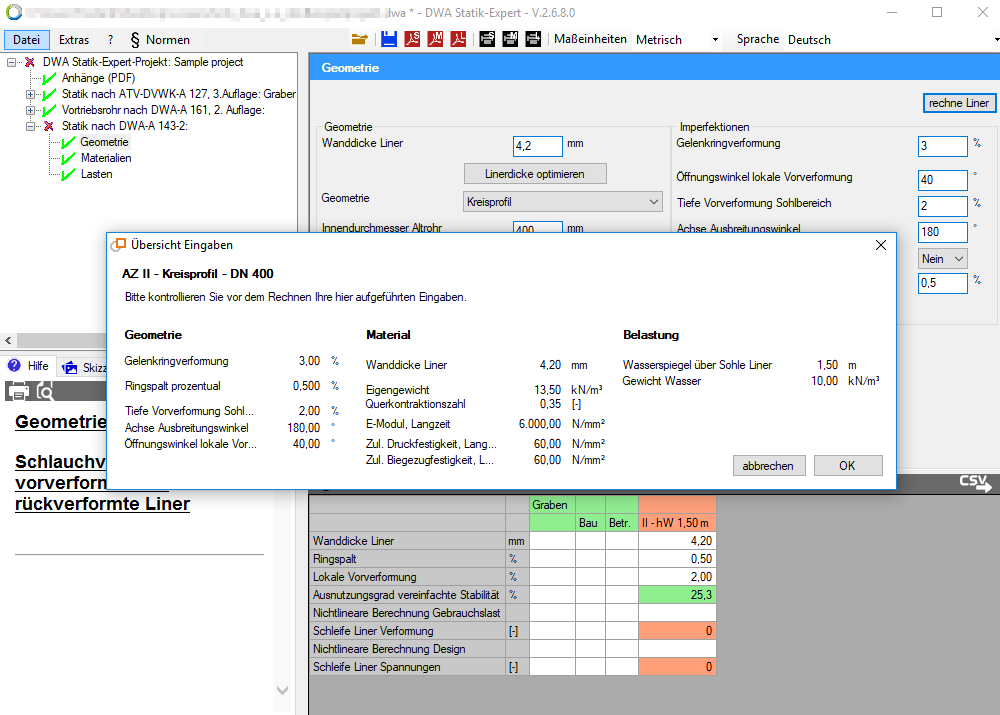This screenshot has height=715, width=1000.
Task: Click the printer icon marked M
Action: pyautogui.click(x=510, y=39)
